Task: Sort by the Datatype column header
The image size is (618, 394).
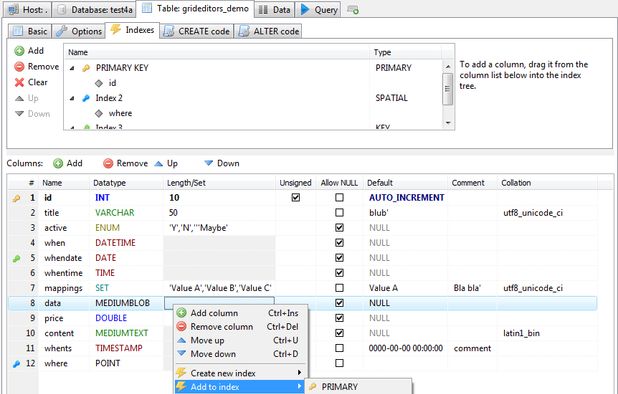Action: pos(126,183)
